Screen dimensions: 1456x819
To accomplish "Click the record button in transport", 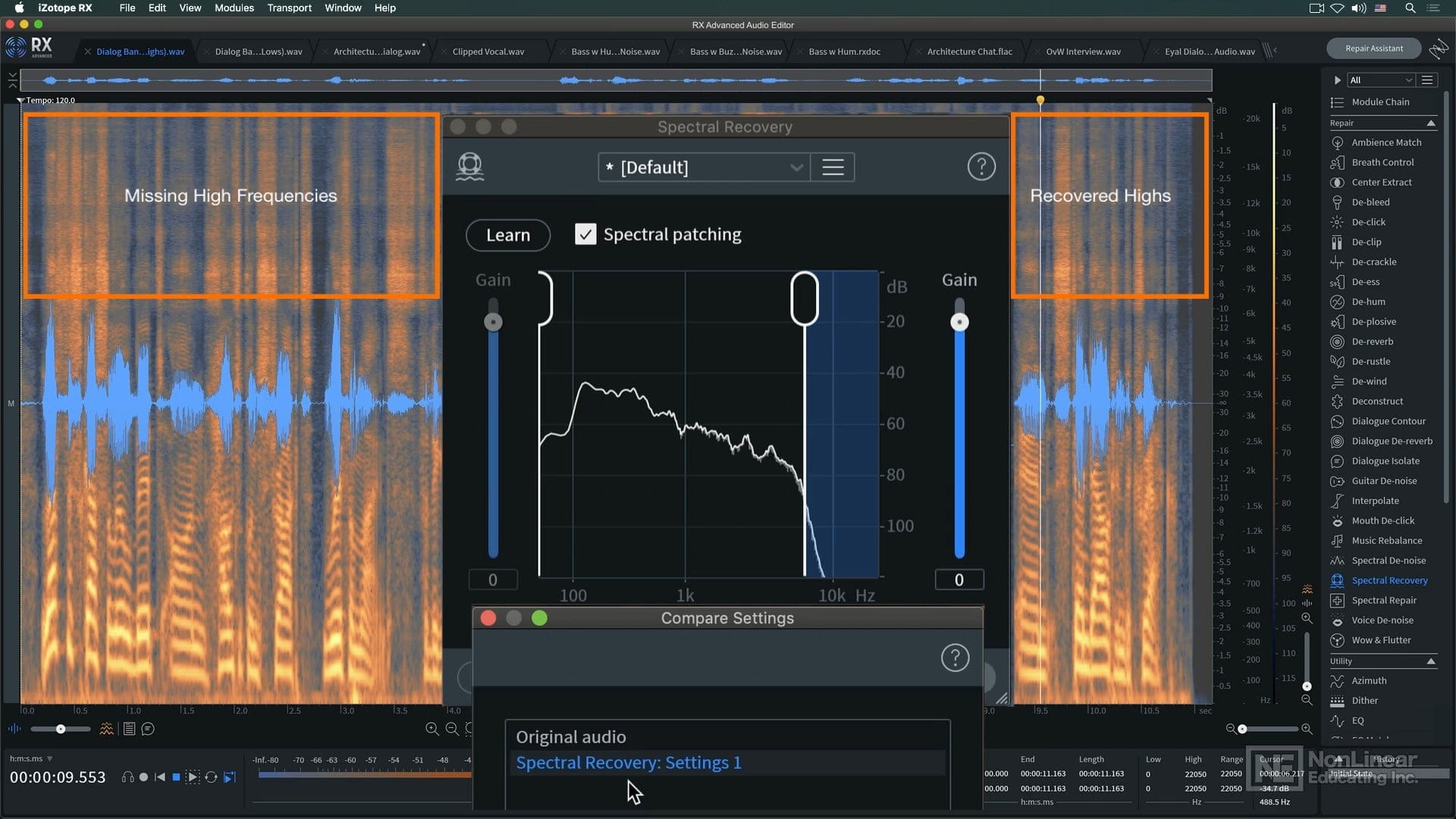I will 143,777.
